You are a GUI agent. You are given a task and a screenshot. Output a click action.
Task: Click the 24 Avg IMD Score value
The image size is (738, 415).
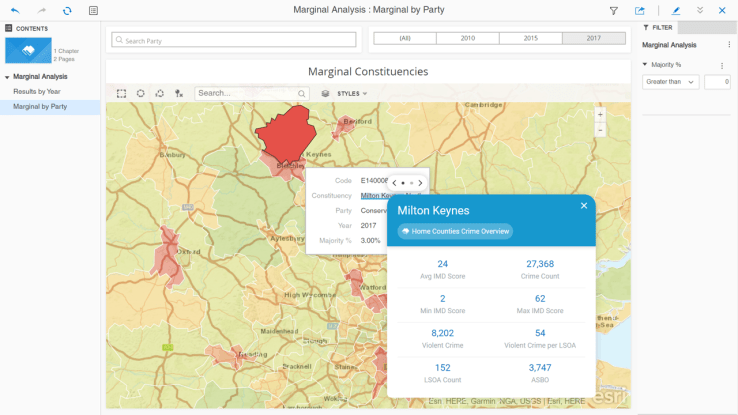pyautogui.click(x=442, y=264)
